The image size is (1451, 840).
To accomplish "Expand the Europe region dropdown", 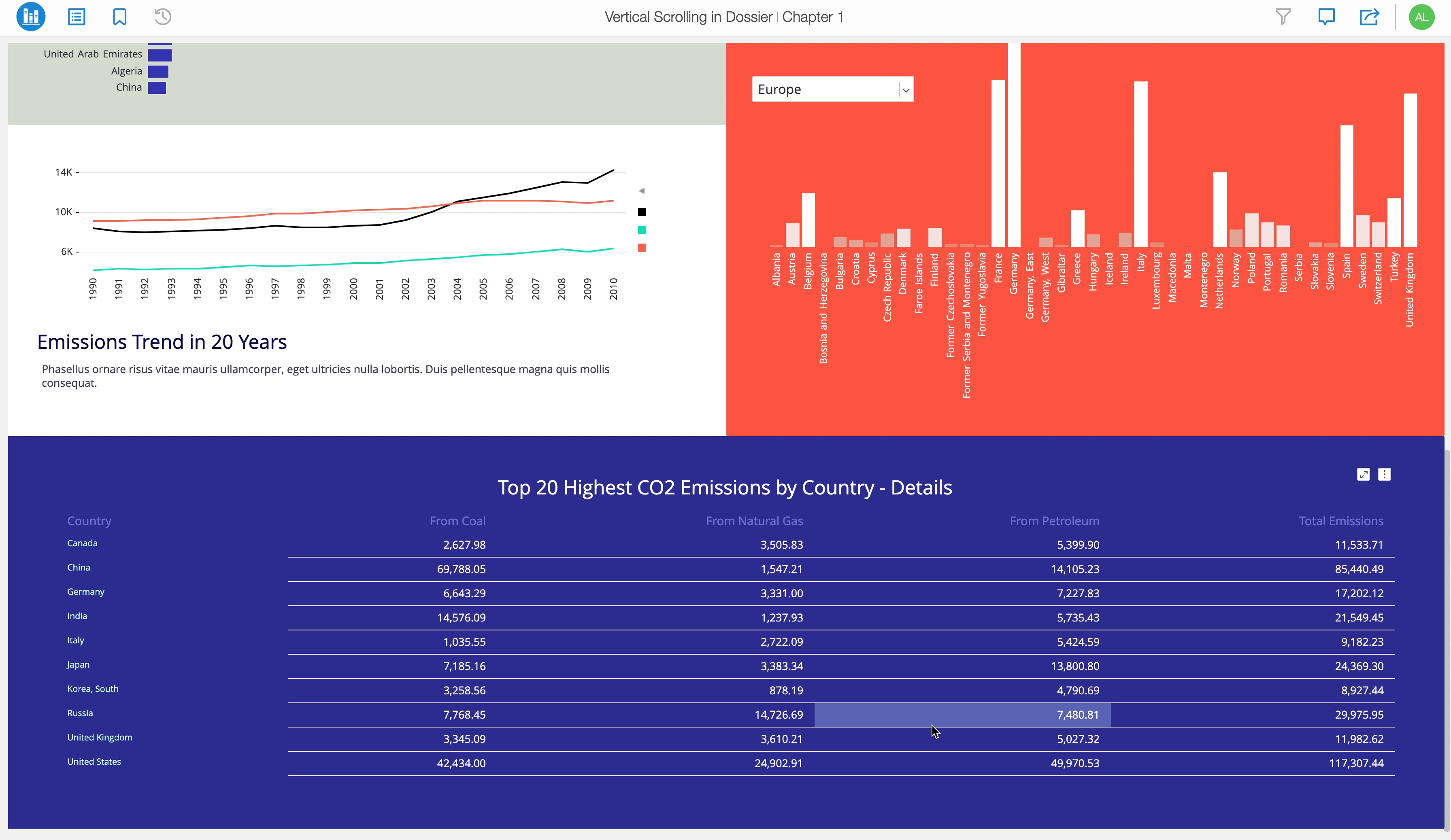I will pos(906,90).
